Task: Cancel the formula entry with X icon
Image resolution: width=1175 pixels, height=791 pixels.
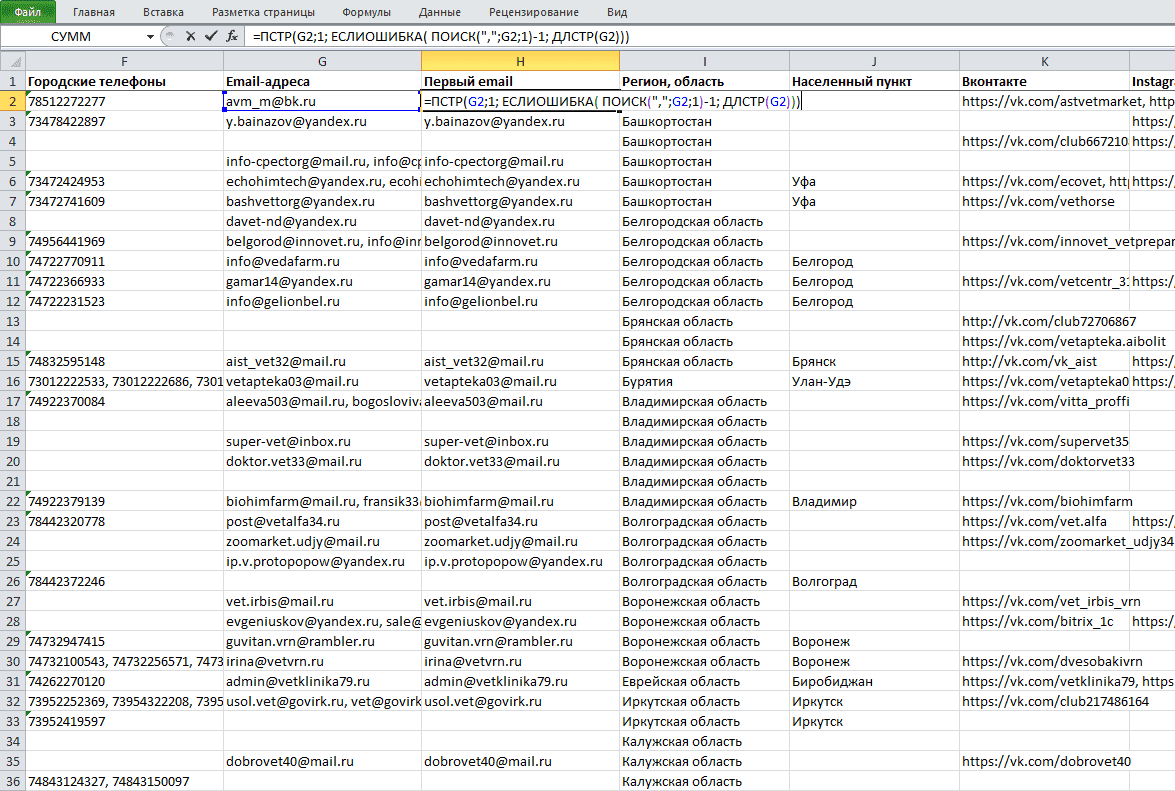Action: (x=190, y=36)
